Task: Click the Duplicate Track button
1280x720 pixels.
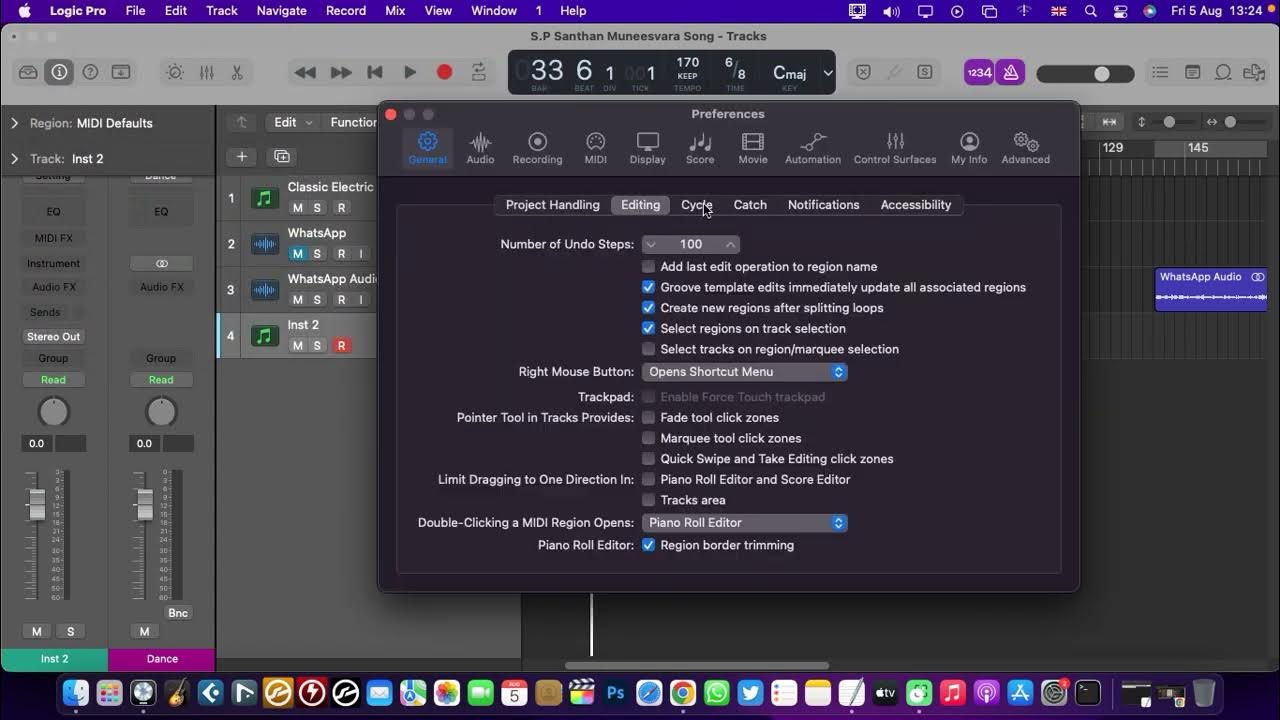Action: [282, 156]
